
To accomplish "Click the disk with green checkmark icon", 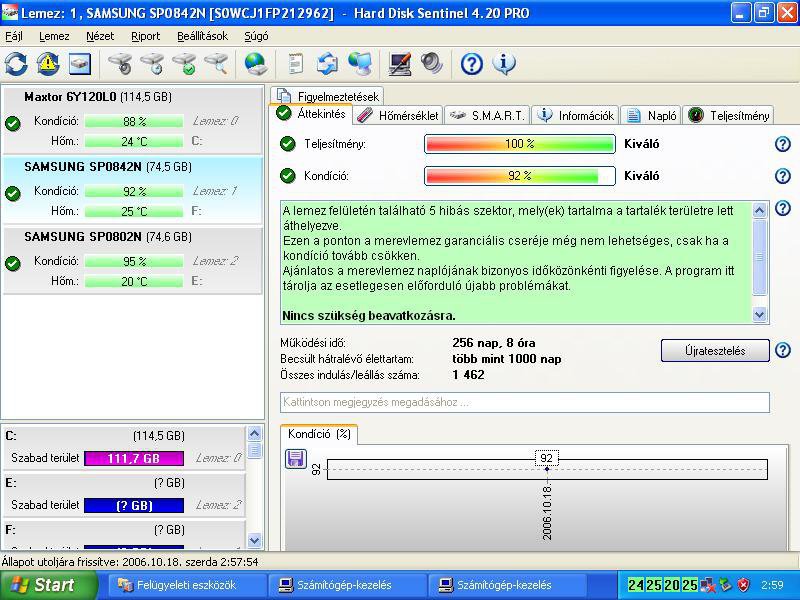I will coord(185,64).
